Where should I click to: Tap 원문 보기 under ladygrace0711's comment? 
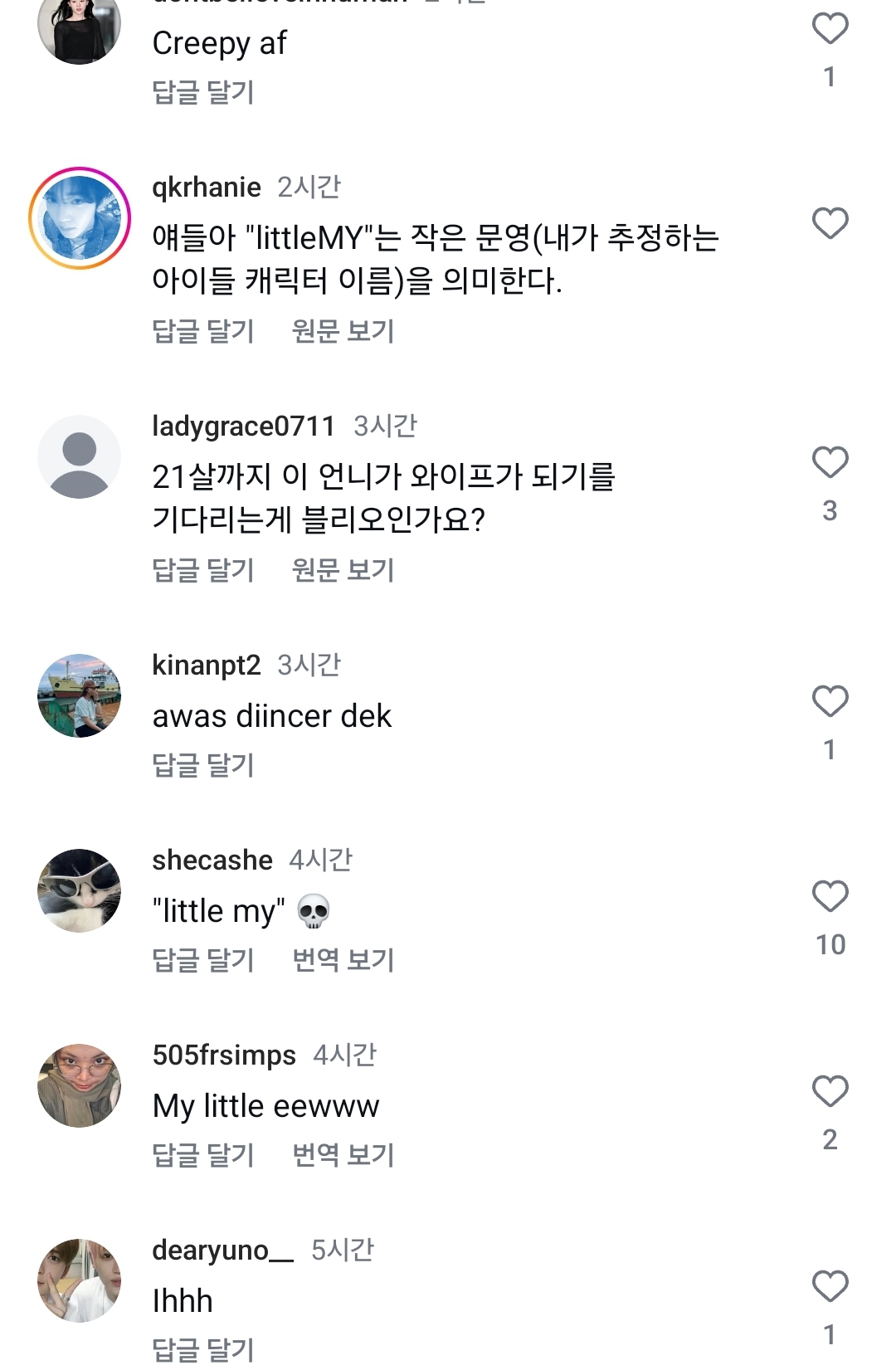point(343,570)
